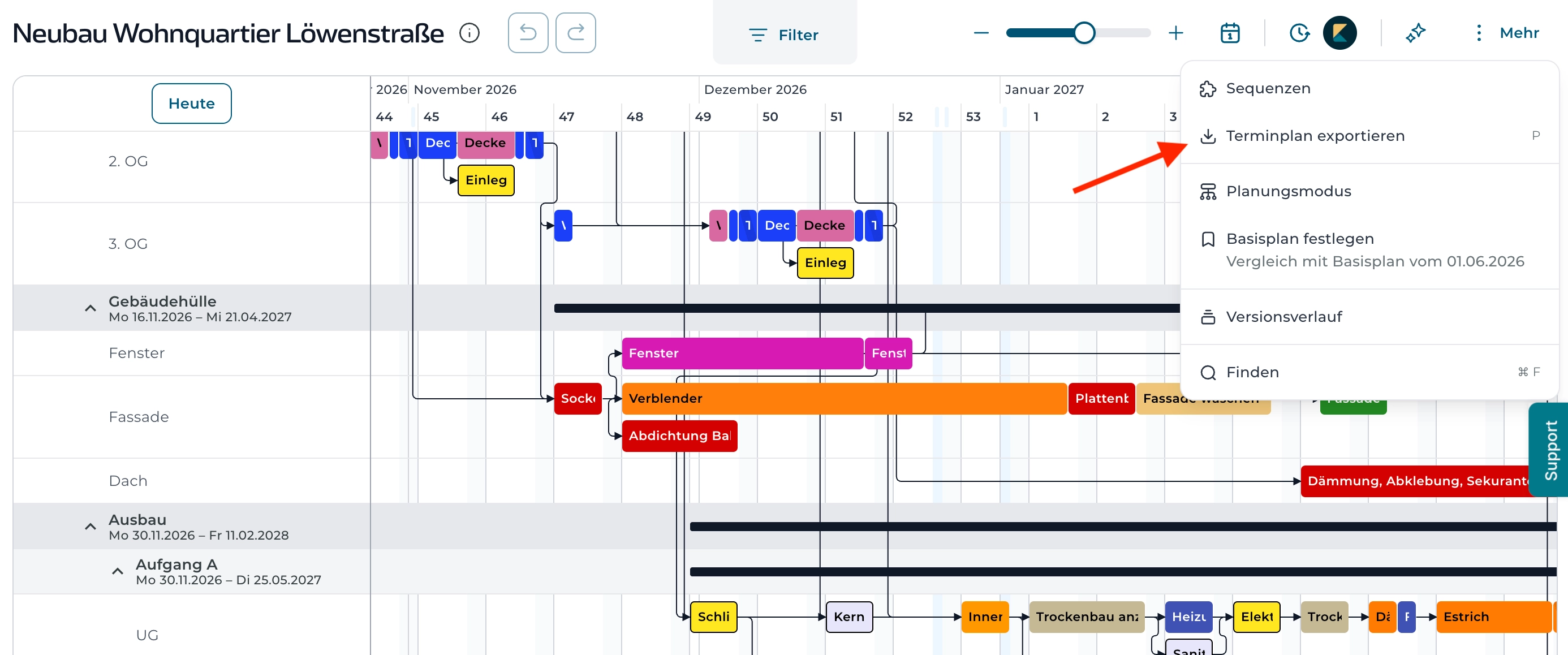Open the user avatar profile

1339,33
